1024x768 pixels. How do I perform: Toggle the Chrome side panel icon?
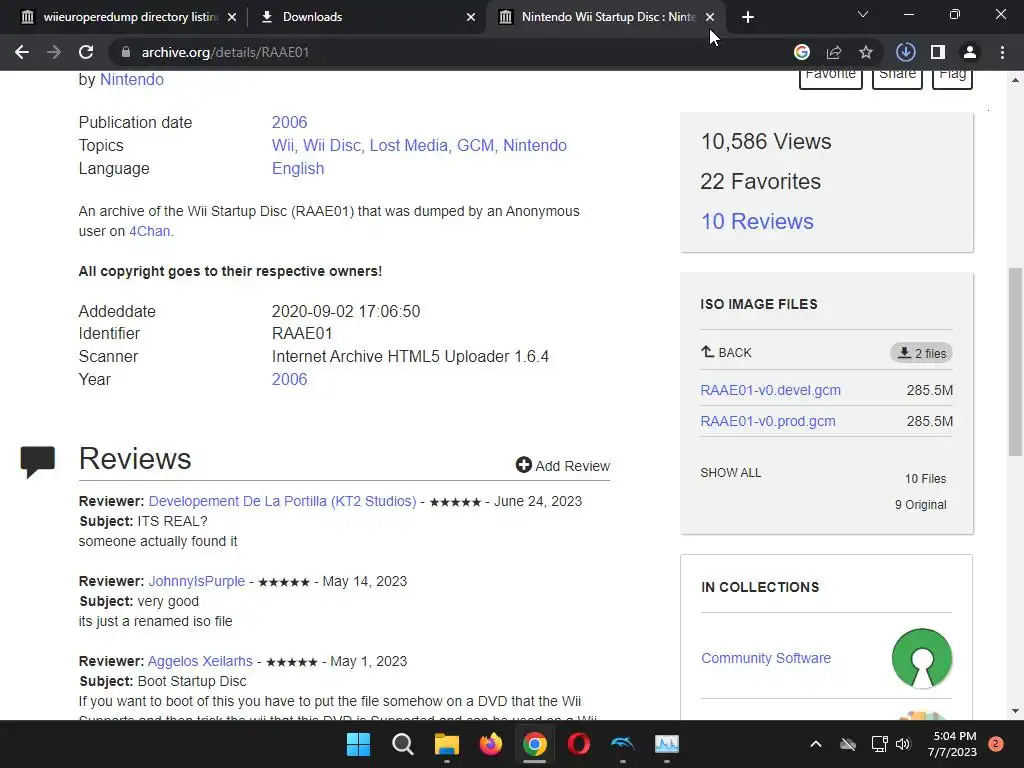[x=938, y=52]
